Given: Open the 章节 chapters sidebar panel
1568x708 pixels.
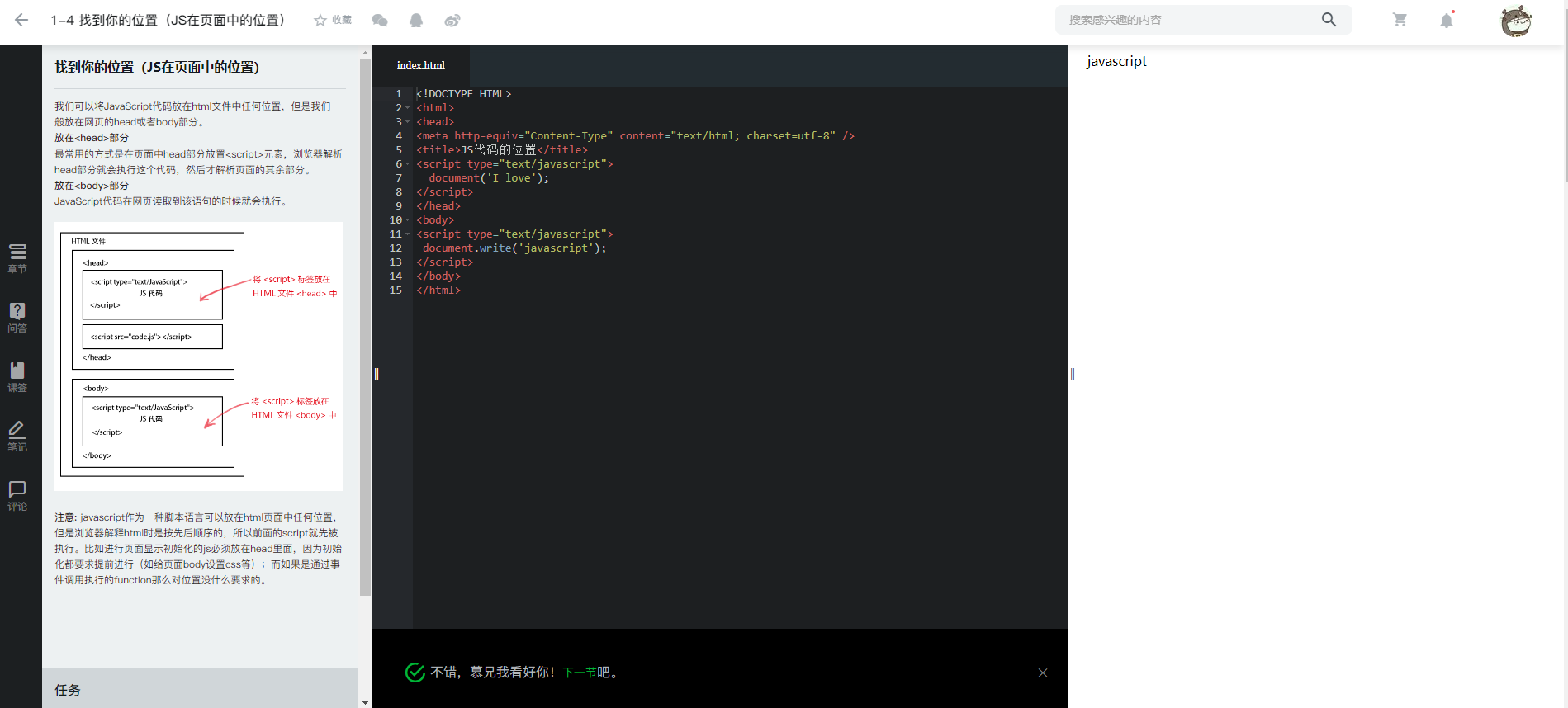Looking at the screenshot, I should [x=17, y=258].
